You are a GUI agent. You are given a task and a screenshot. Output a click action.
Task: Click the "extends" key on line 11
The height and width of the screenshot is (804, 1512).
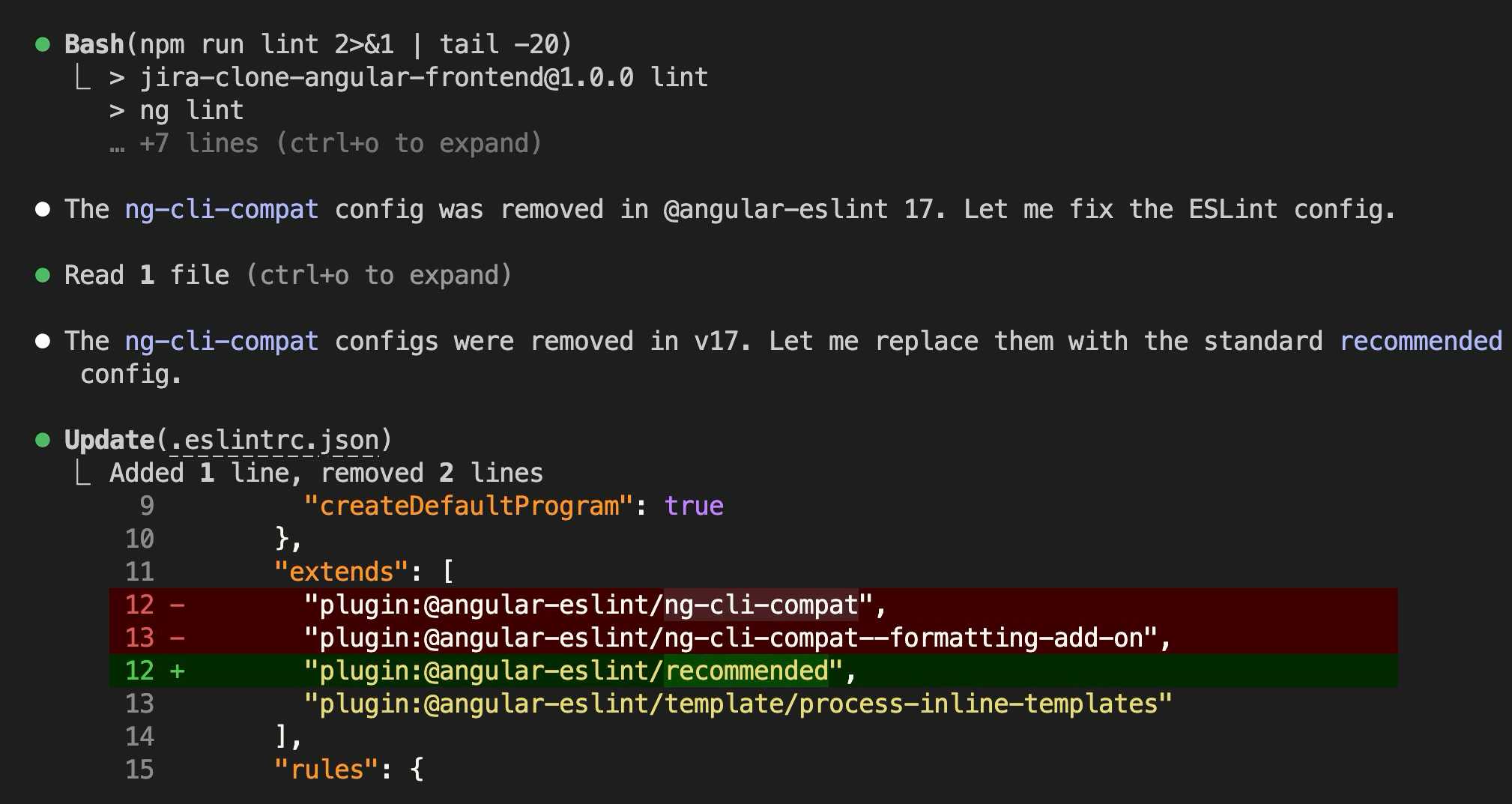click(341, 572)
